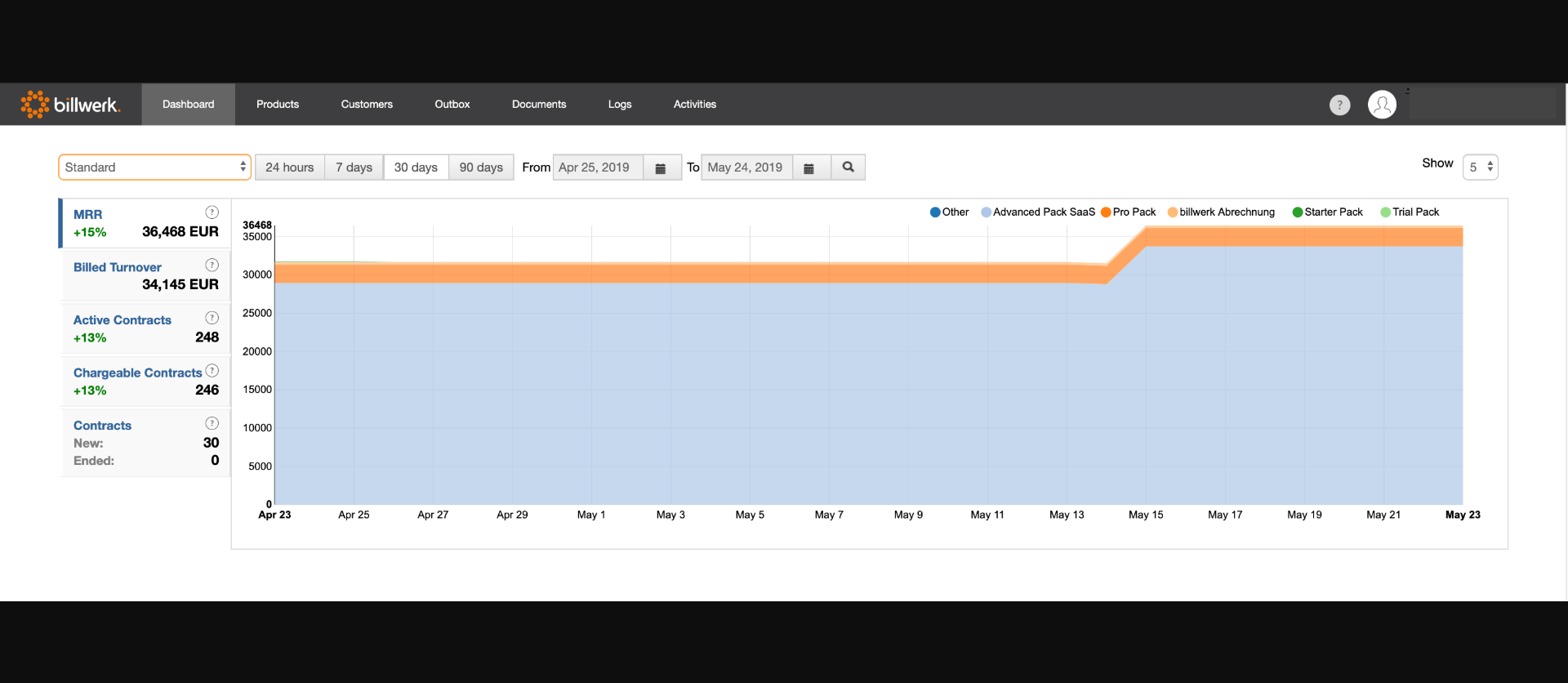Open the user profile avatar menu
Image resolution: width=1568 pixels, height=683 pixels.
(1382, 105)
